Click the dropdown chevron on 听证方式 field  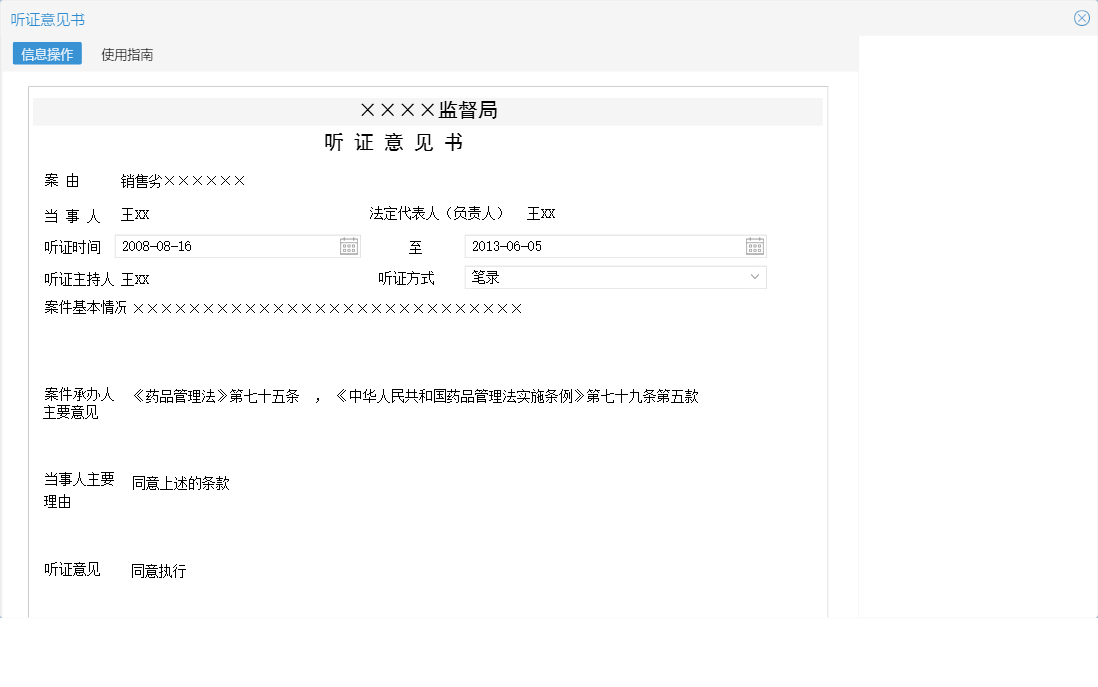pos(756,277)
